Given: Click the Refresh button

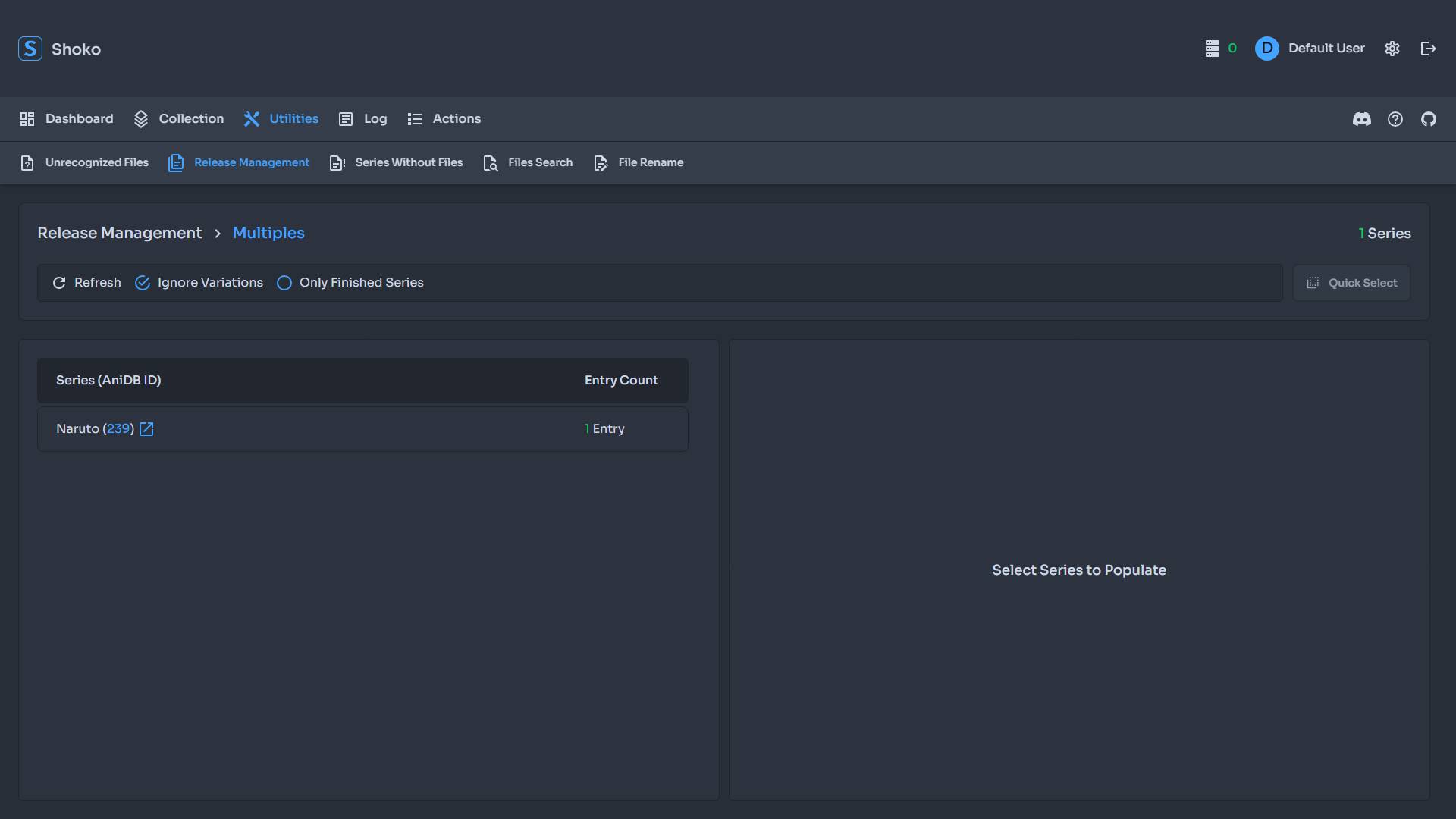Looking at the screenshot, I should pyautogui.click(x=86, y=283).
